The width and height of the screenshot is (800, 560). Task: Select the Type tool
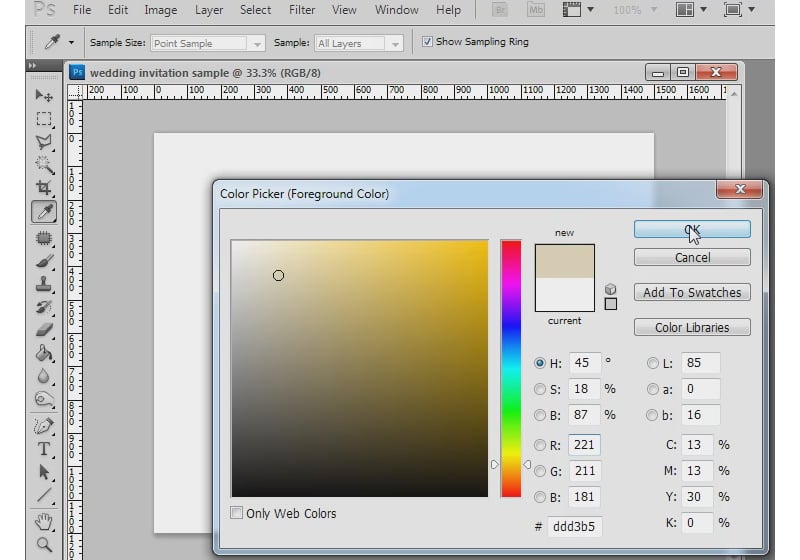(x=44, y=449)
